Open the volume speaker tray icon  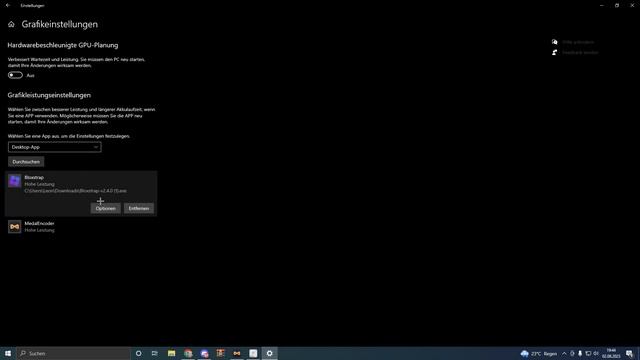596,353
